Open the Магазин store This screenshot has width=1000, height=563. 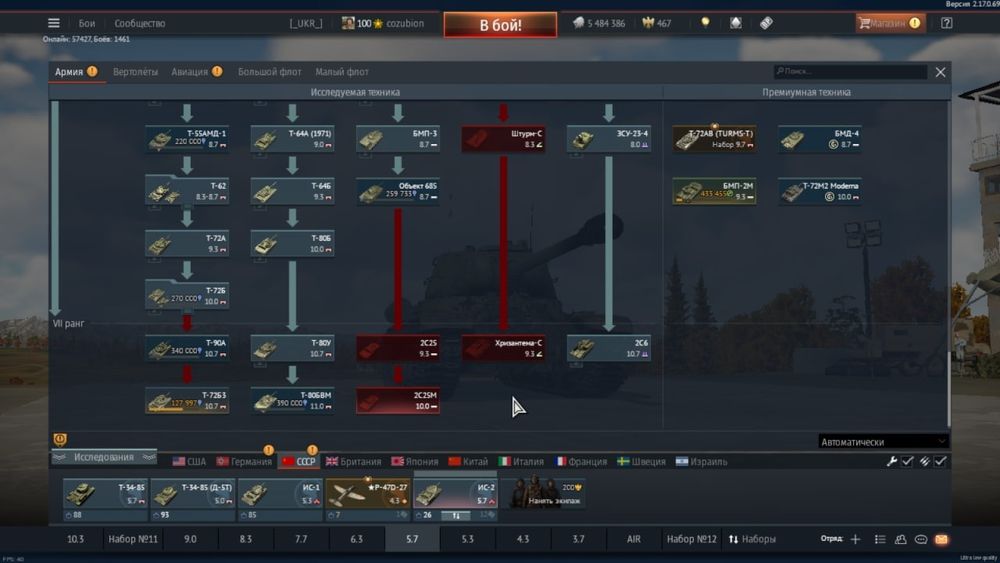890,23
